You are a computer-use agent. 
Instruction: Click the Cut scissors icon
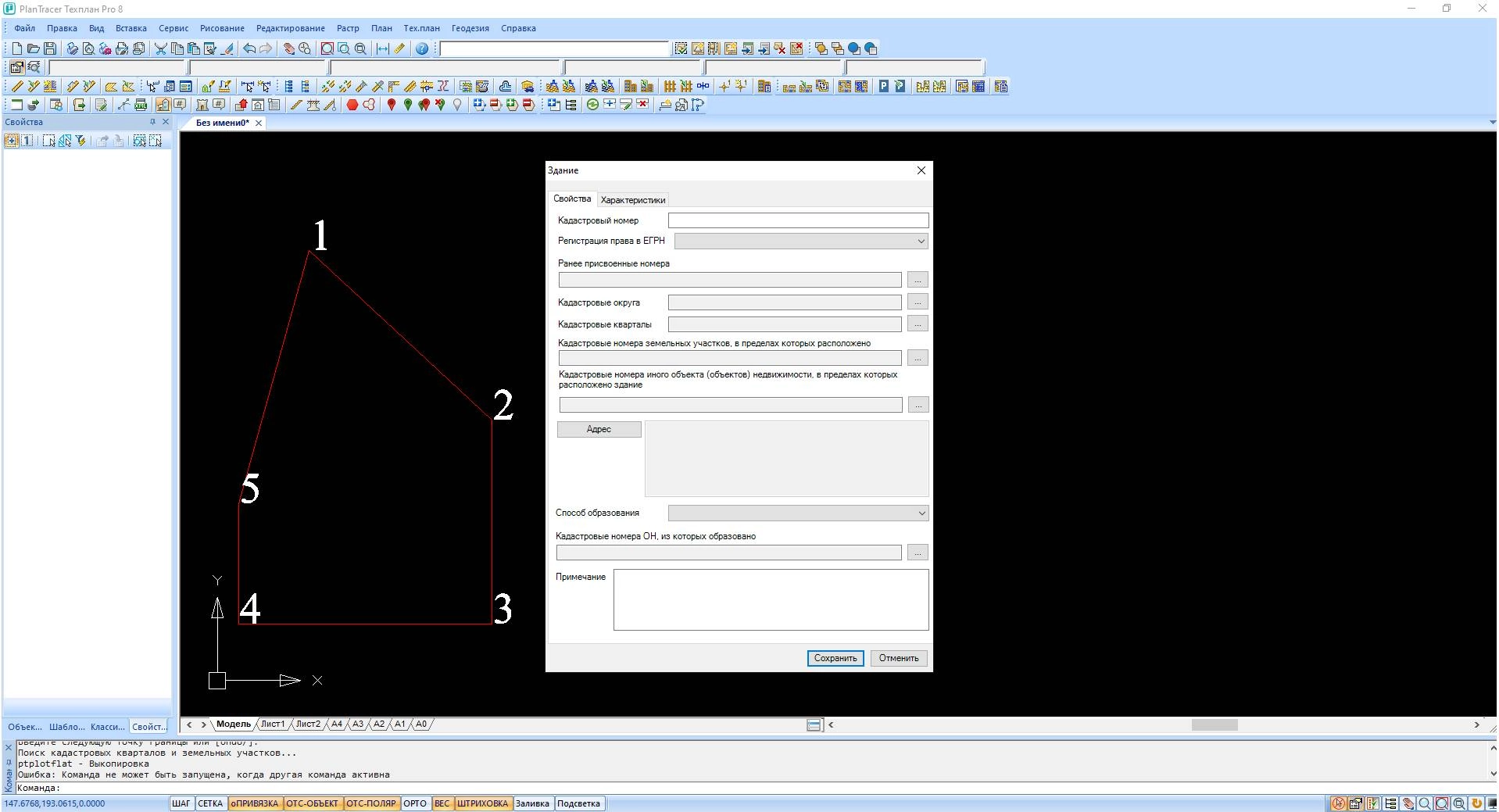click(x=161, y=48)
